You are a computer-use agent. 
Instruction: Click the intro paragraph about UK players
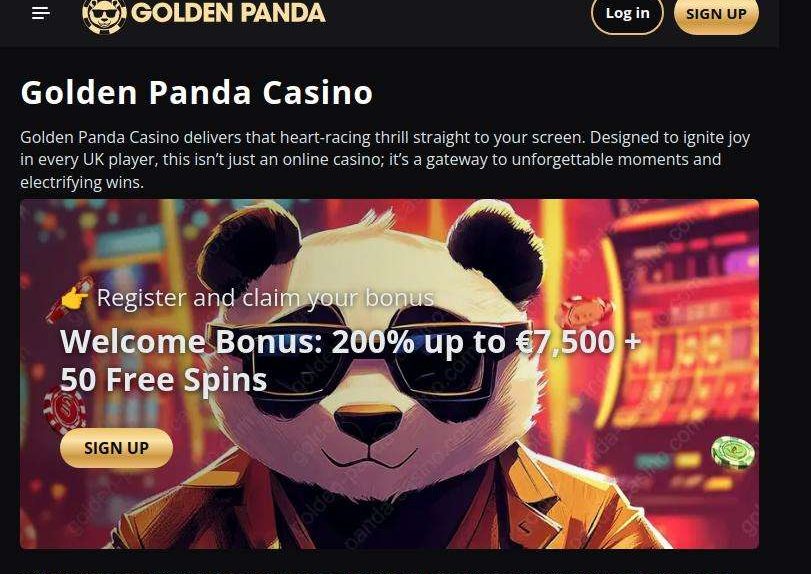point(385,159)
